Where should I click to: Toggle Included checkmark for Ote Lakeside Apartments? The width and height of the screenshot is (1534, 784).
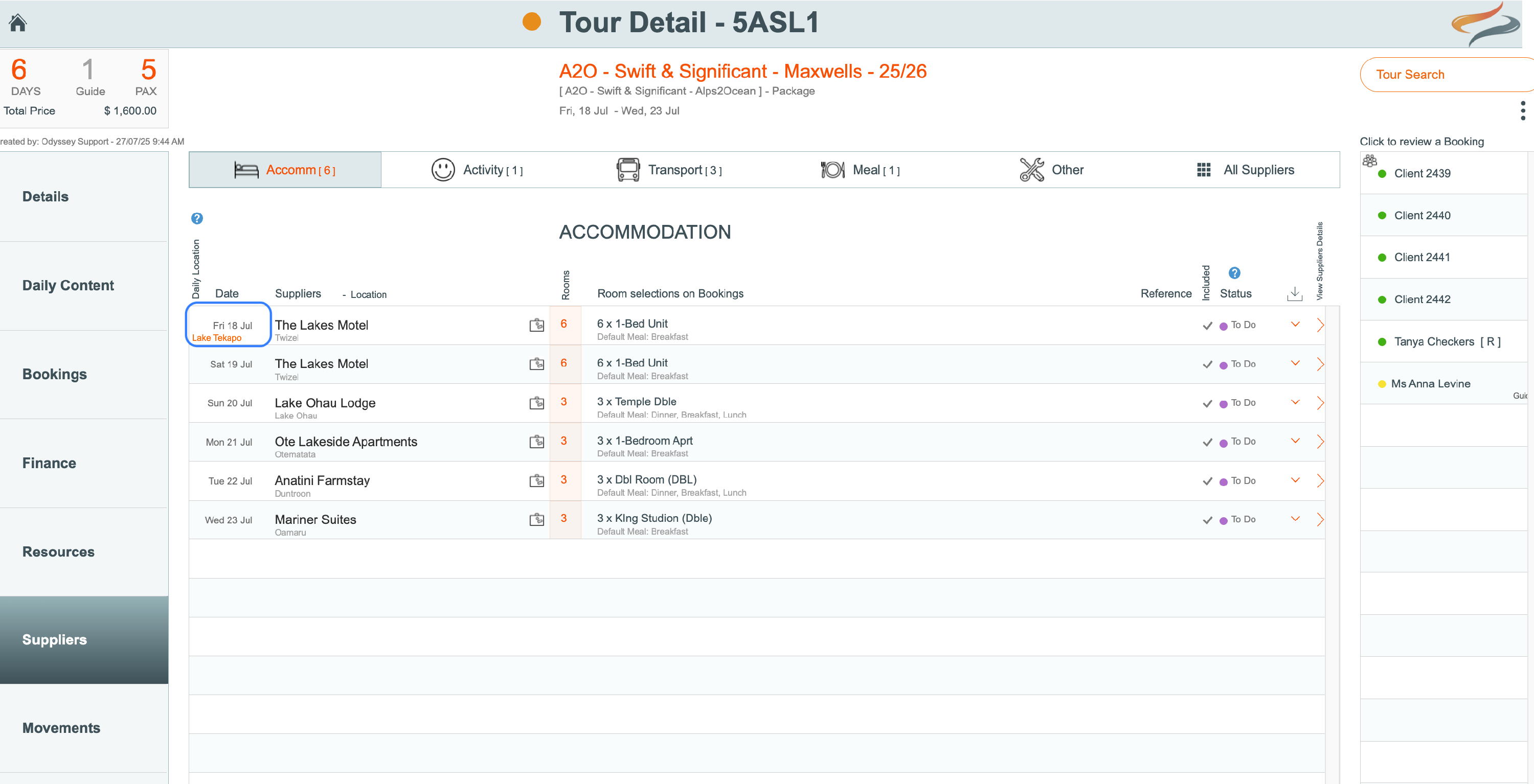coord(1207,442)
